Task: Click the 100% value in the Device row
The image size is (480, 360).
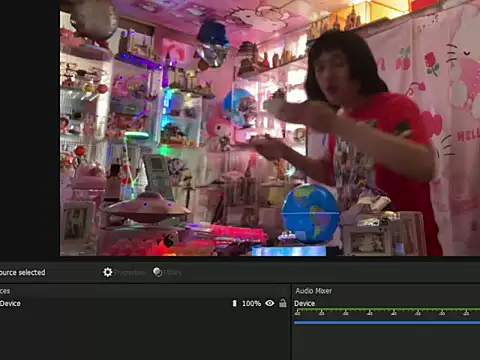Action: [251, 303]
